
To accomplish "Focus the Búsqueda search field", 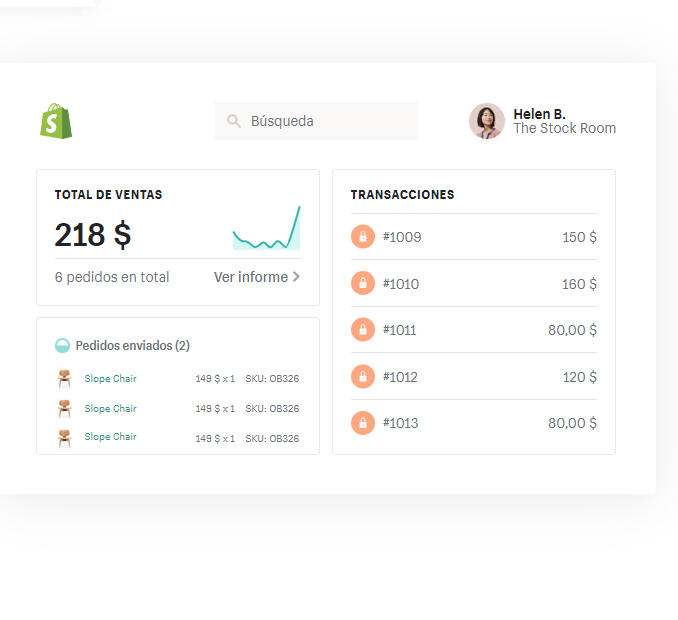I will [x=316, y=121].
